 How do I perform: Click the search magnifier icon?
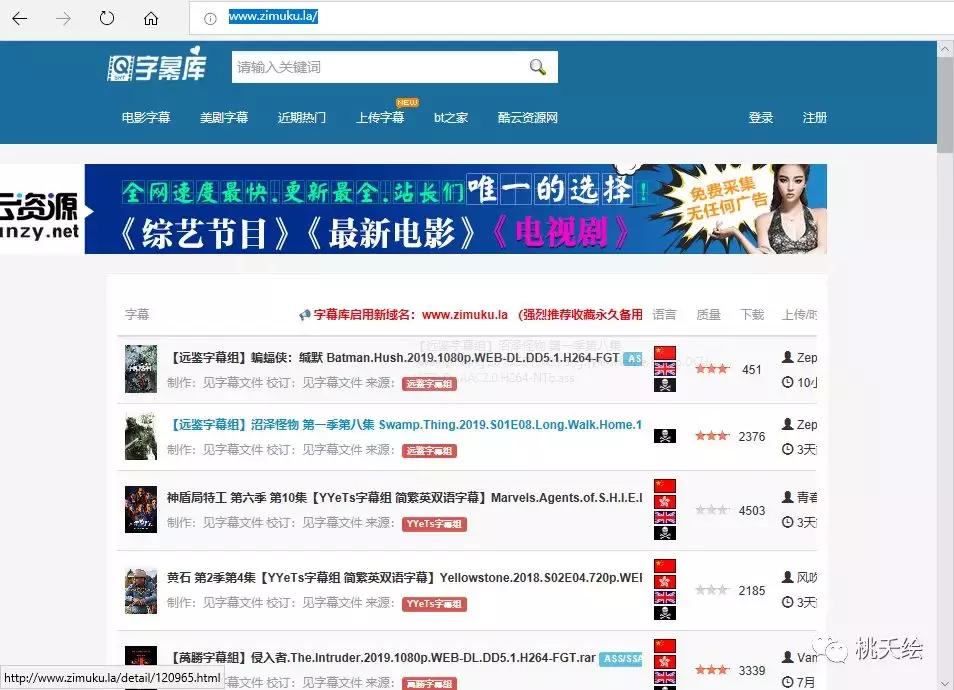coord(537,66)
